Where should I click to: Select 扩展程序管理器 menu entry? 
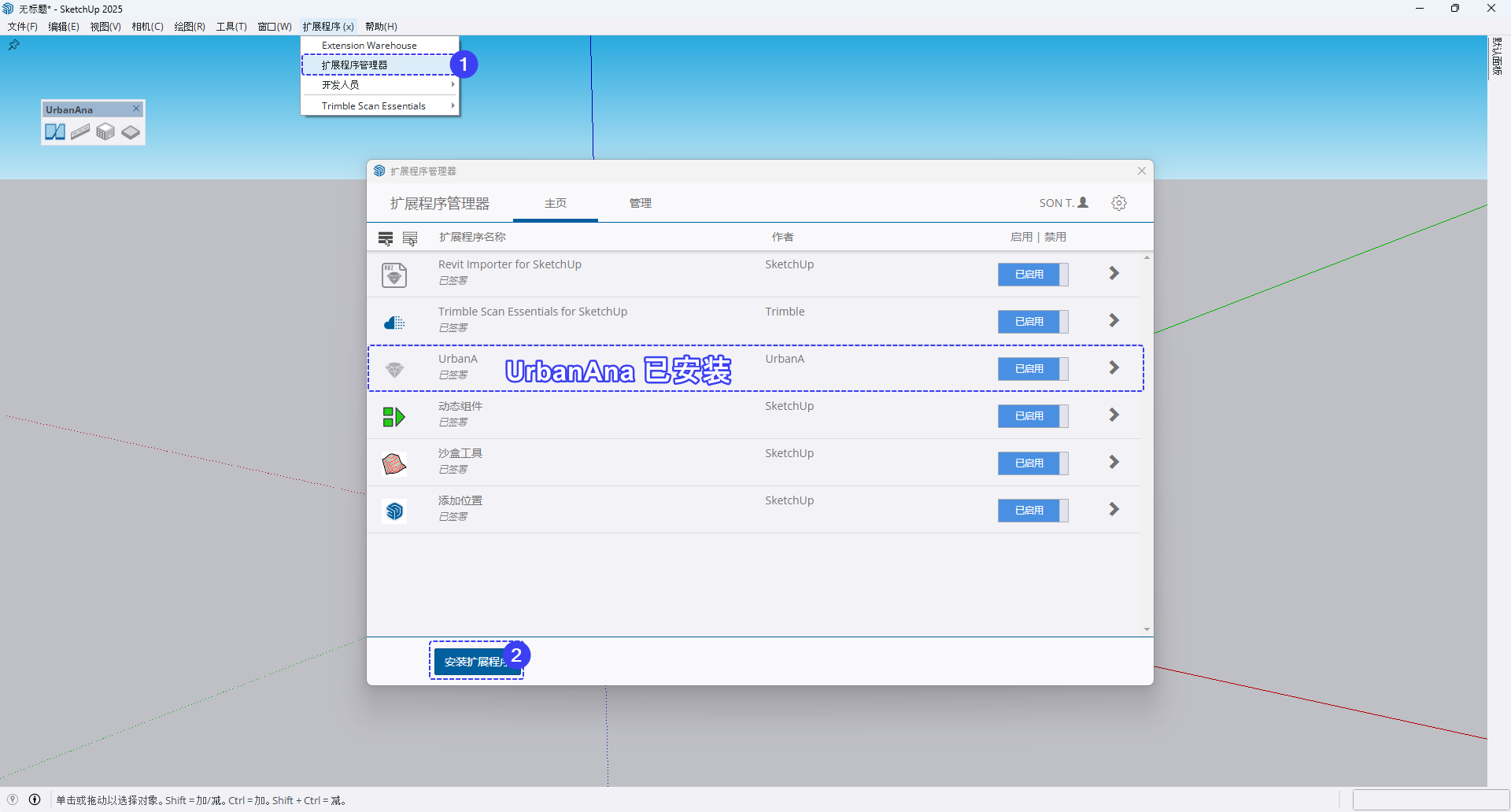click(x=380, y=65)
